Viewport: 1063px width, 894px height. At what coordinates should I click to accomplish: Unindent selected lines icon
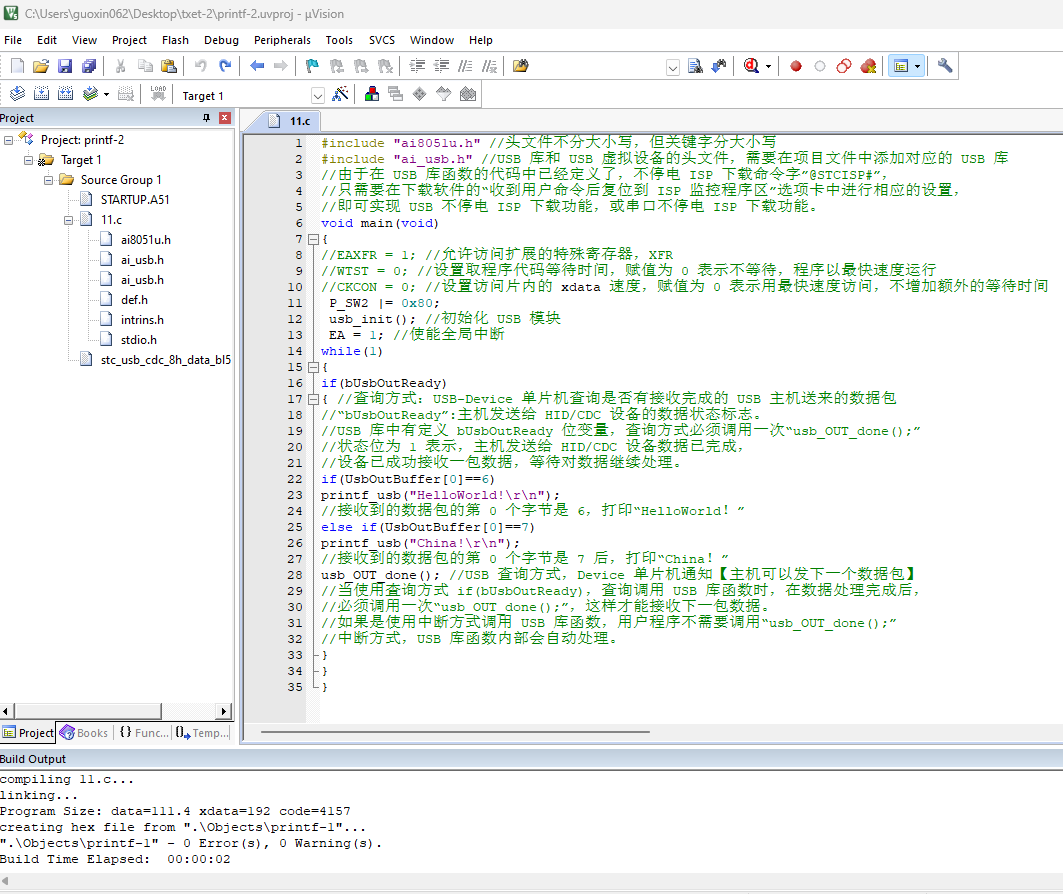click(x=441, y=66)
